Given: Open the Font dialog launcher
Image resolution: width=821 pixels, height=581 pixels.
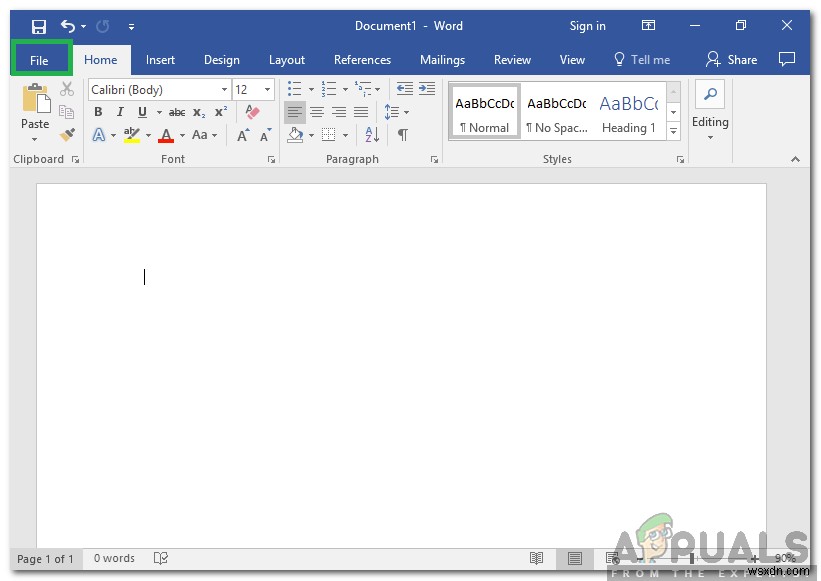Looking at the screenshot, I should pyautogui.click(x=271, y=160).
